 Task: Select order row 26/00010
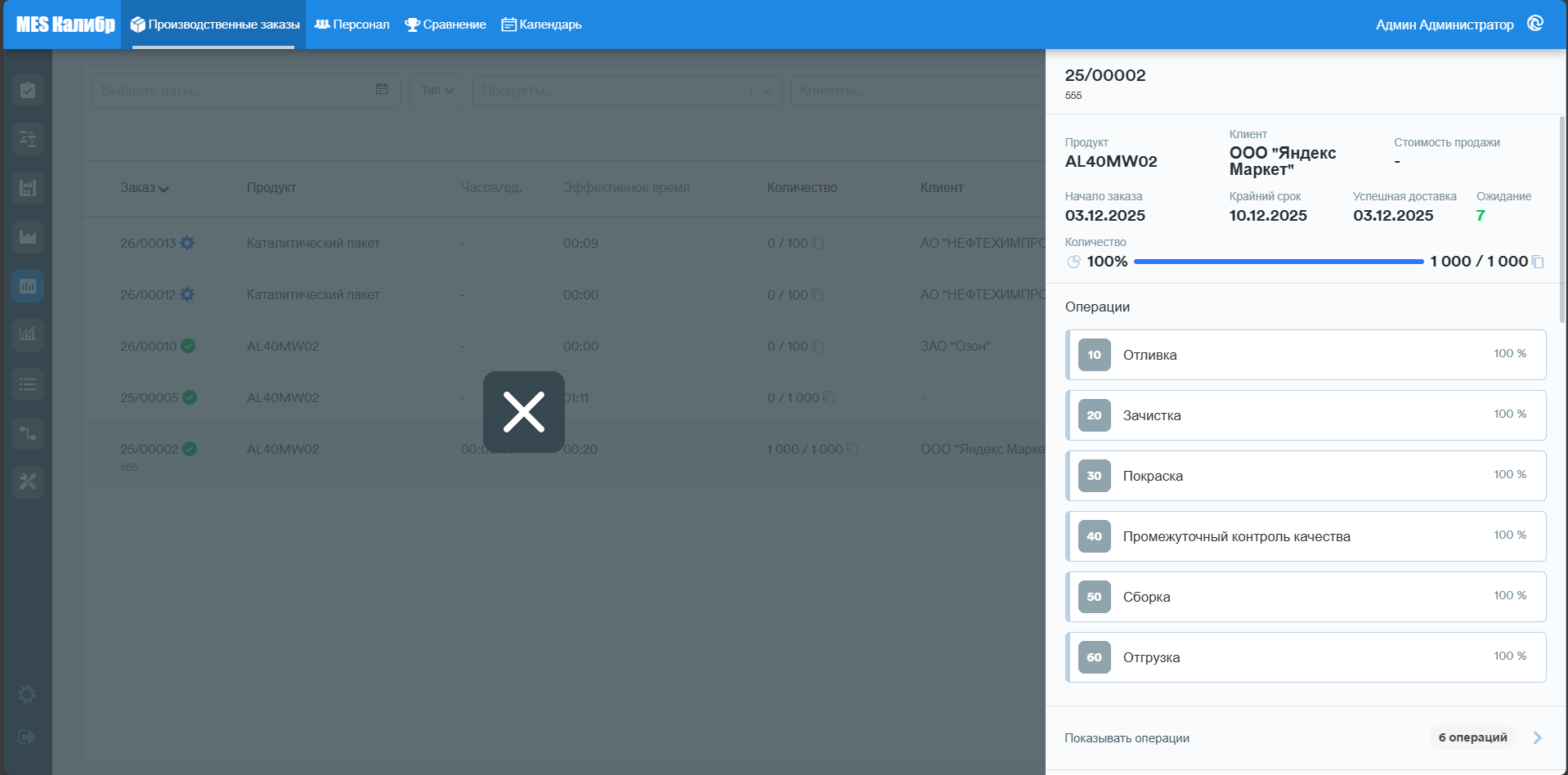(564, 346)
